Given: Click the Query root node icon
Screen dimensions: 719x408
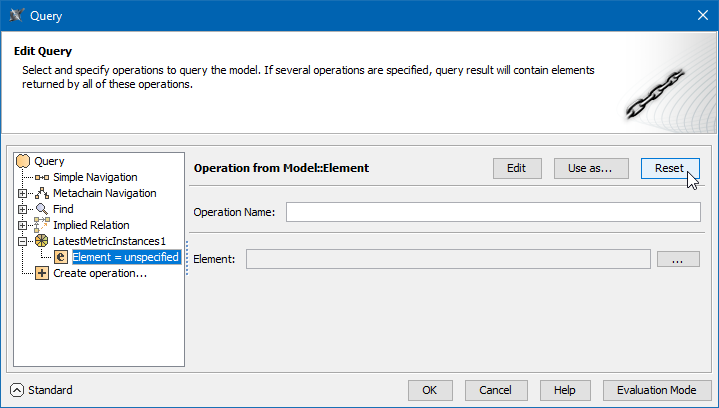Looking at the screenshot, I should click(23, 161).
